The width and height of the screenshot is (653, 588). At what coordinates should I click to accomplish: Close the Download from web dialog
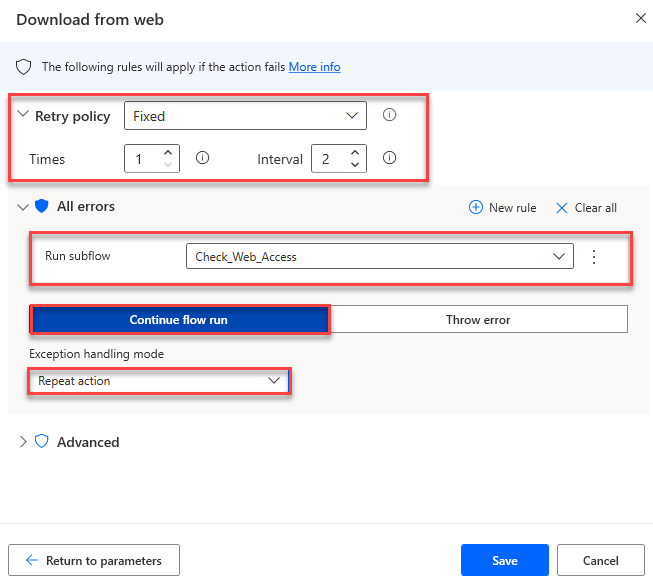pos(641,18)
